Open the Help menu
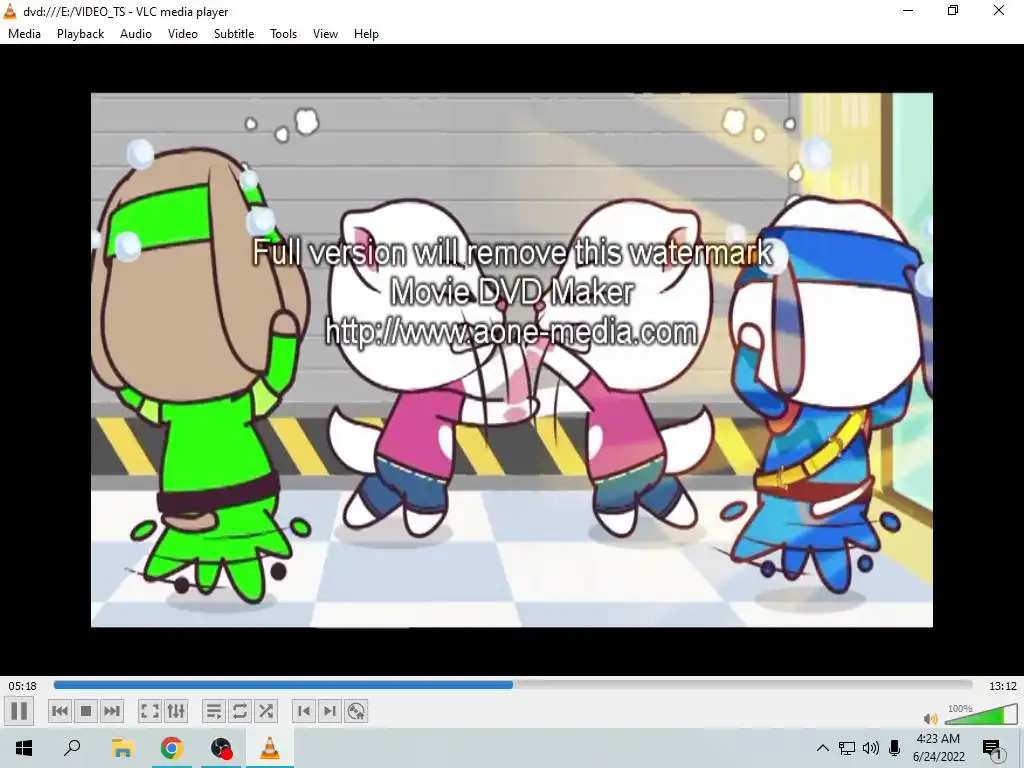This screenshot has width=1024, height=768. coord(366,34)
